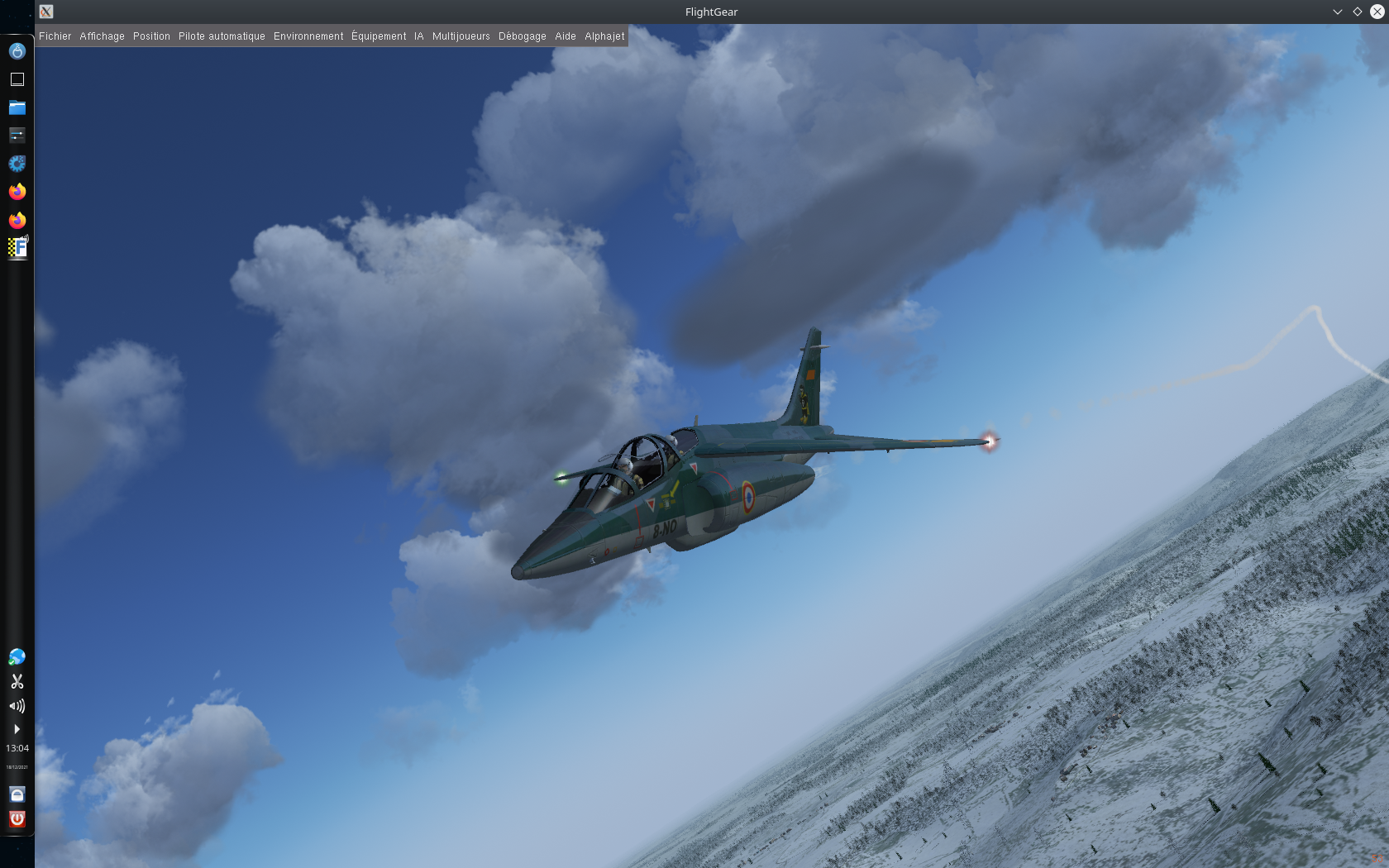Open the Pilote automatique menu
This screenshot has height=868, width=1389.
[x=222, y=36]
